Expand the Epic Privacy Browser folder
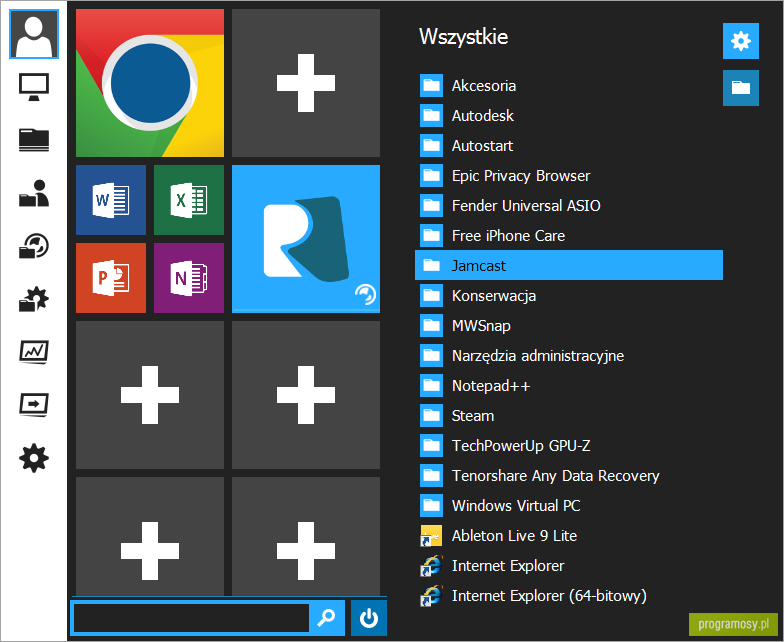 coord(569,176)
